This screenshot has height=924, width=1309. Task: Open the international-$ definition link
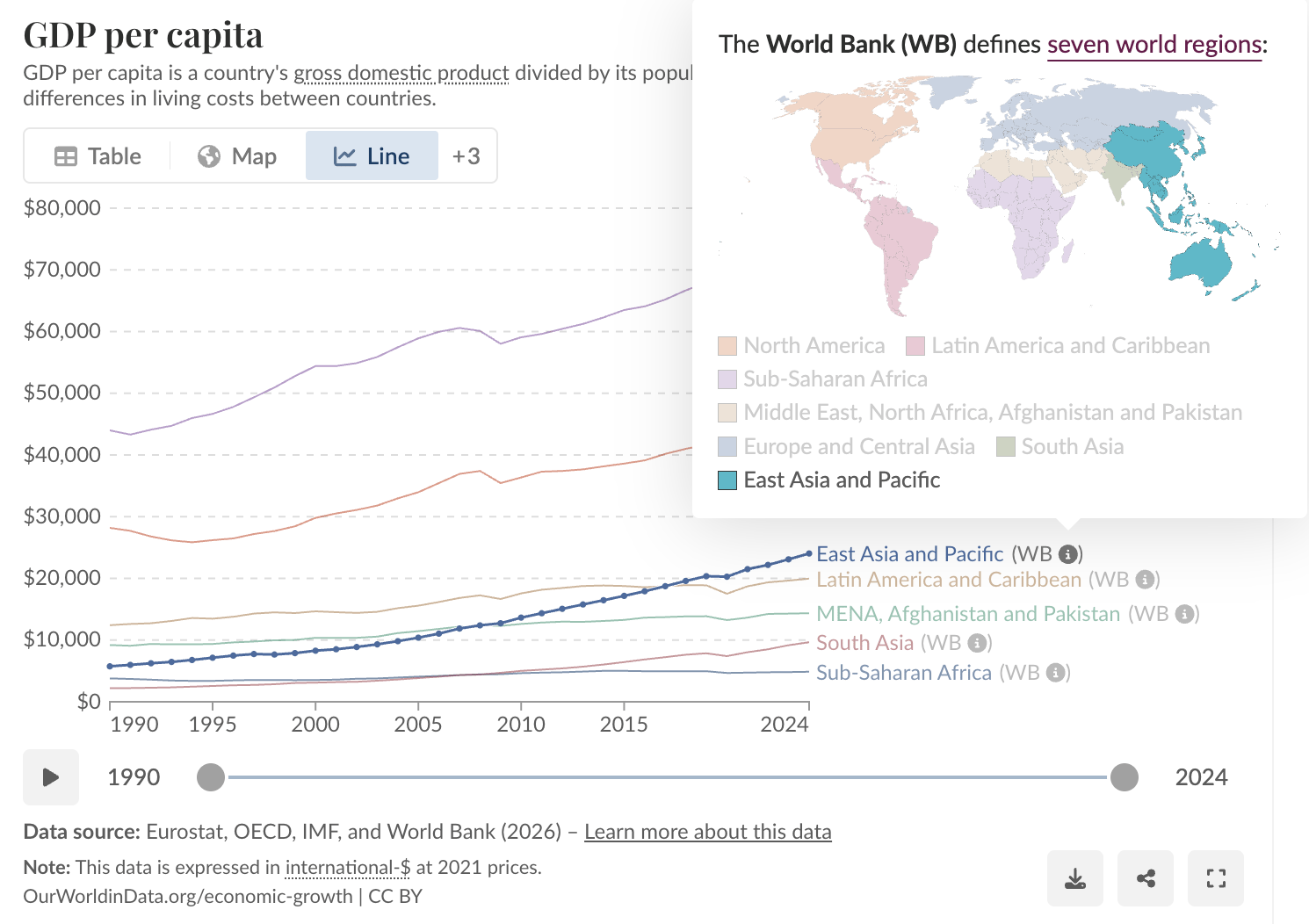coord(346,867)
